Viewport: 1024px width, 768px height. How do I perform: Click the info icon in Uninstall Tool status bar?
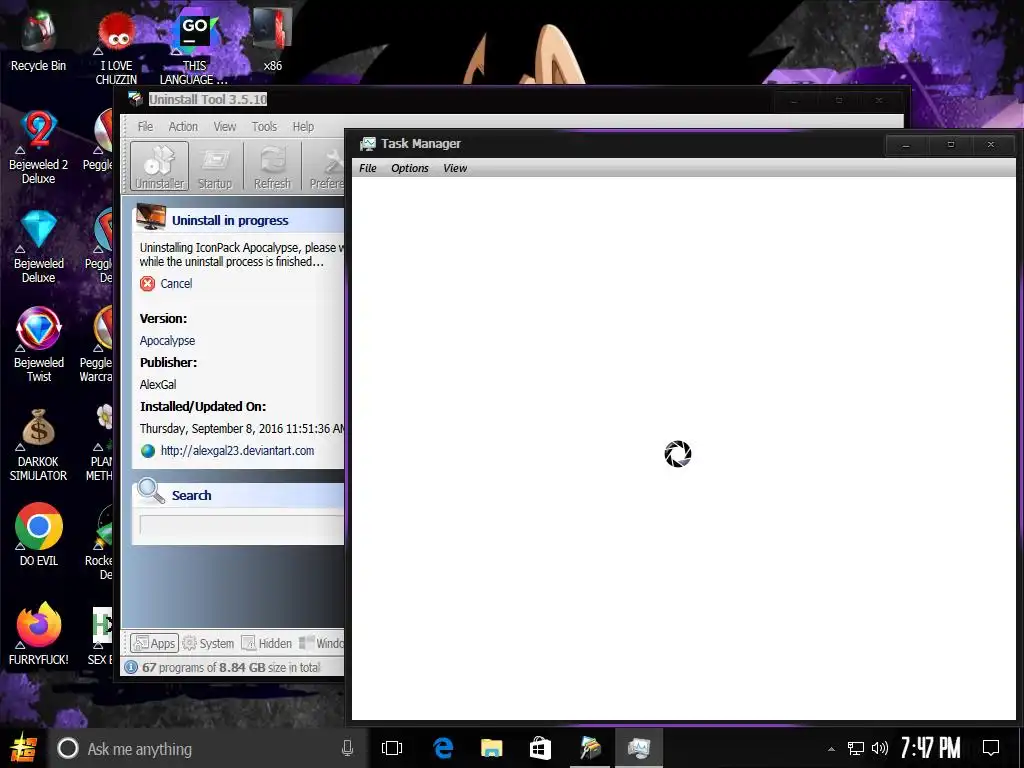(131, 667)
